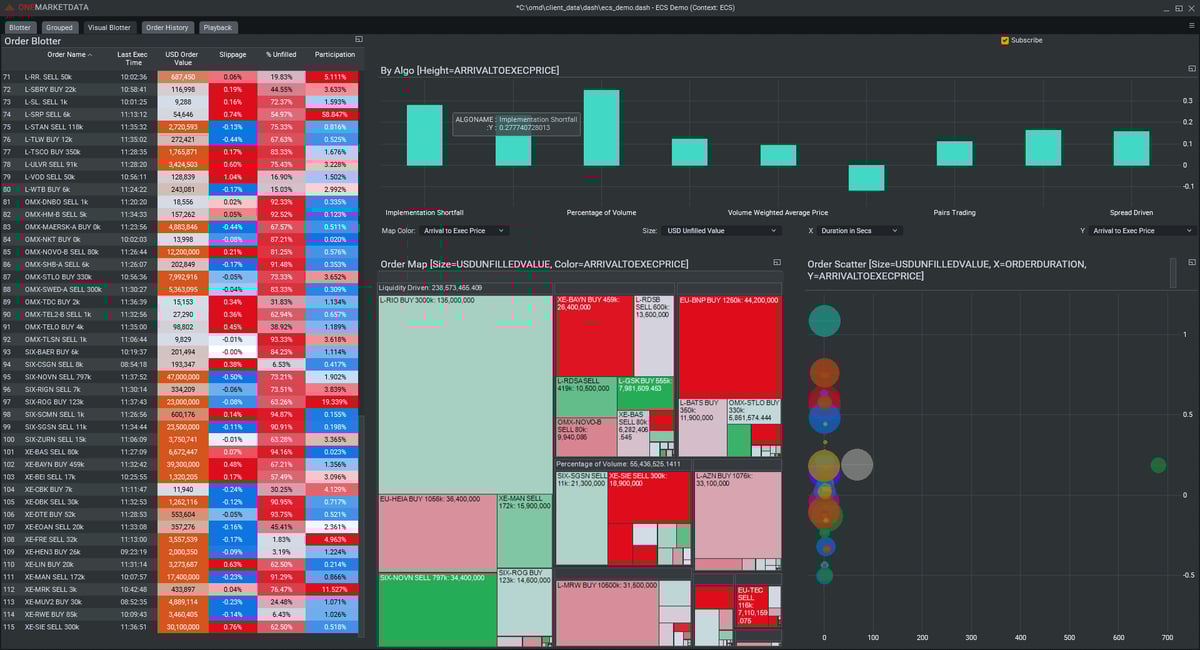1200x650 pixels.
Task: Select the XE-BAYN BUY 459k treemap tile
Action: (594, 335)
